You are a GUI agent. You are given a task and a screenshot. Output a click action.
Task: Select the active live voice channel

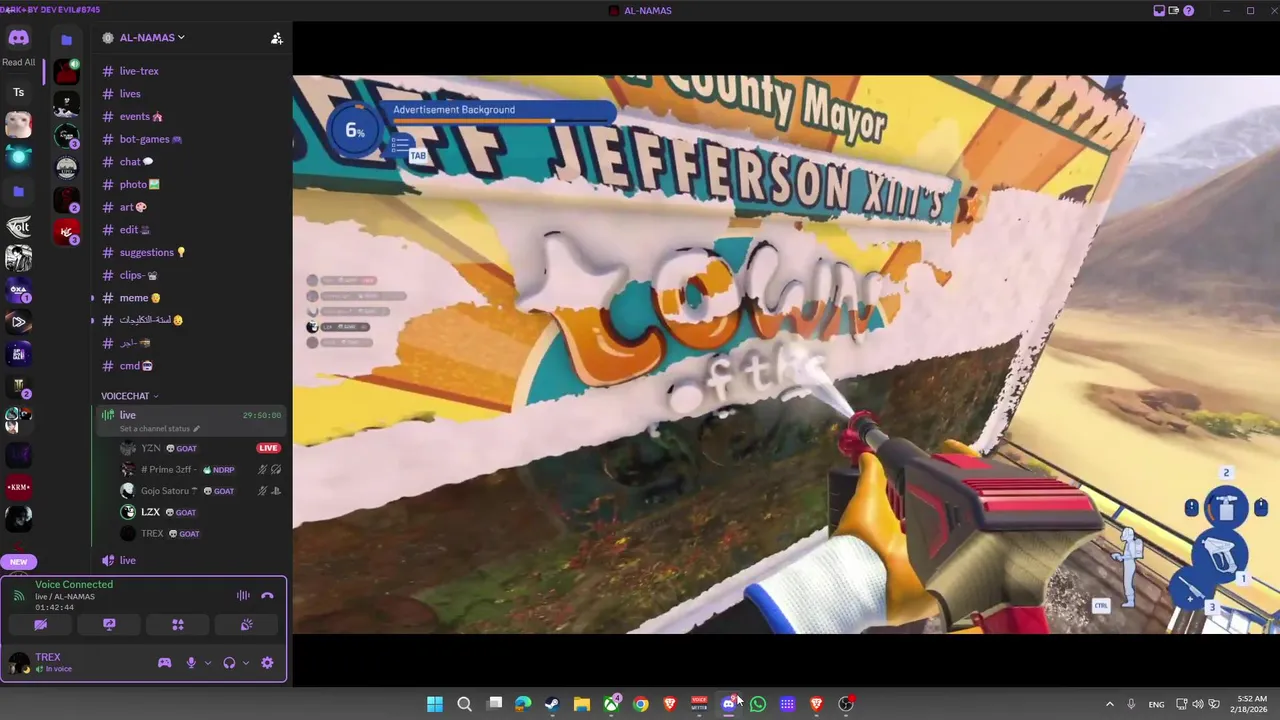click(190, 421)
